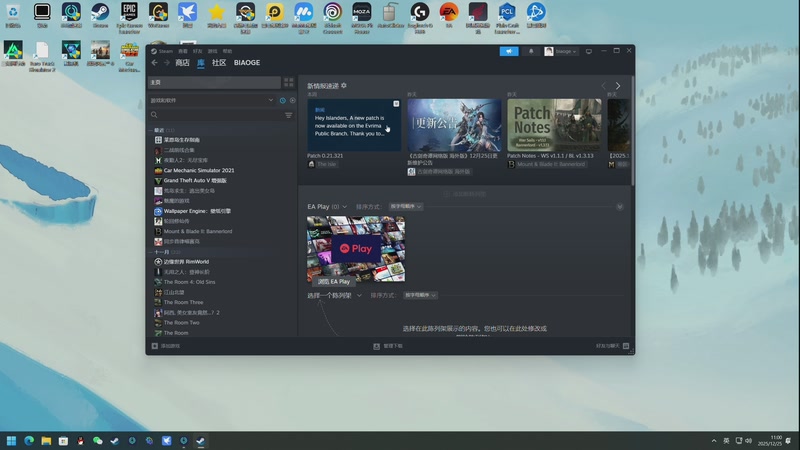The height and width of the screenshot is (450, 800).
Task: Click the next arrow in news carousel
Action: pyautogui.click(x=618, y=86)
